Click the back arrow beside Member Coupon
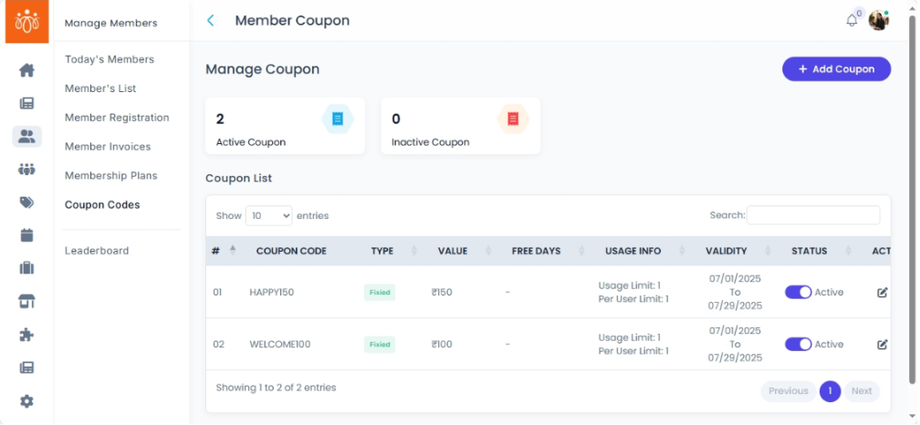Screen dimensions: 920x425 pyautogui.click(x=210, y=20)
